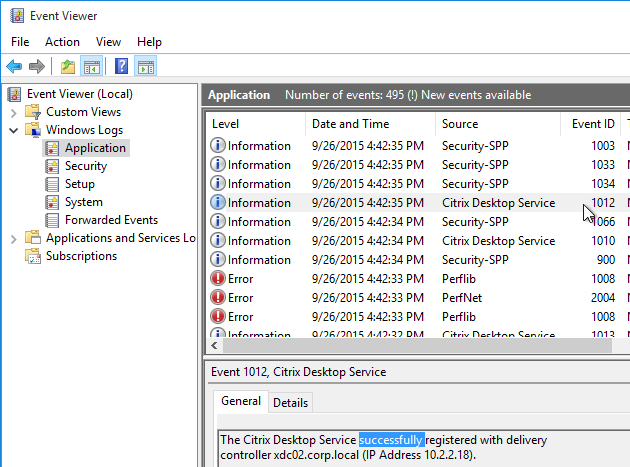Sort events by Source column header
This screenshot has height=467, width=630.
460,124
